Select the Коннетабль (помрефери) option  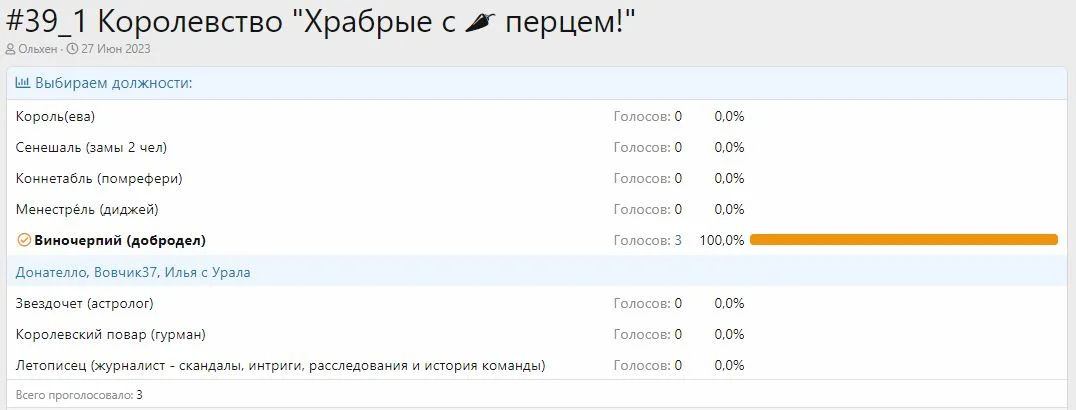99,178
